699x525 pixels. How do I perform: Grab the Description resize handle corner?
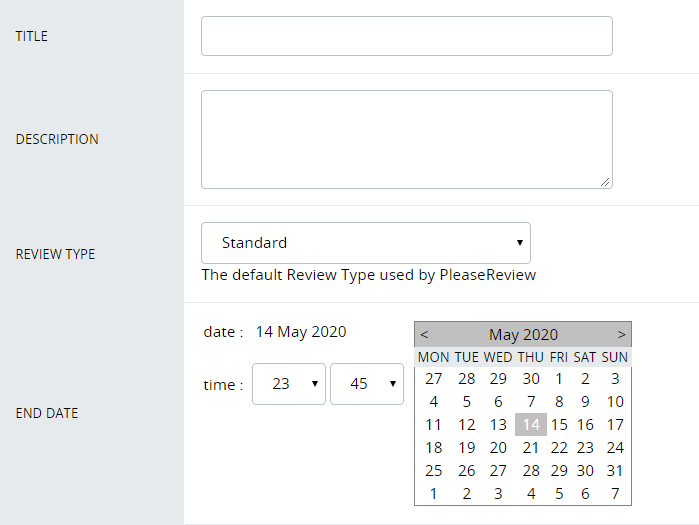click(605, 182)
